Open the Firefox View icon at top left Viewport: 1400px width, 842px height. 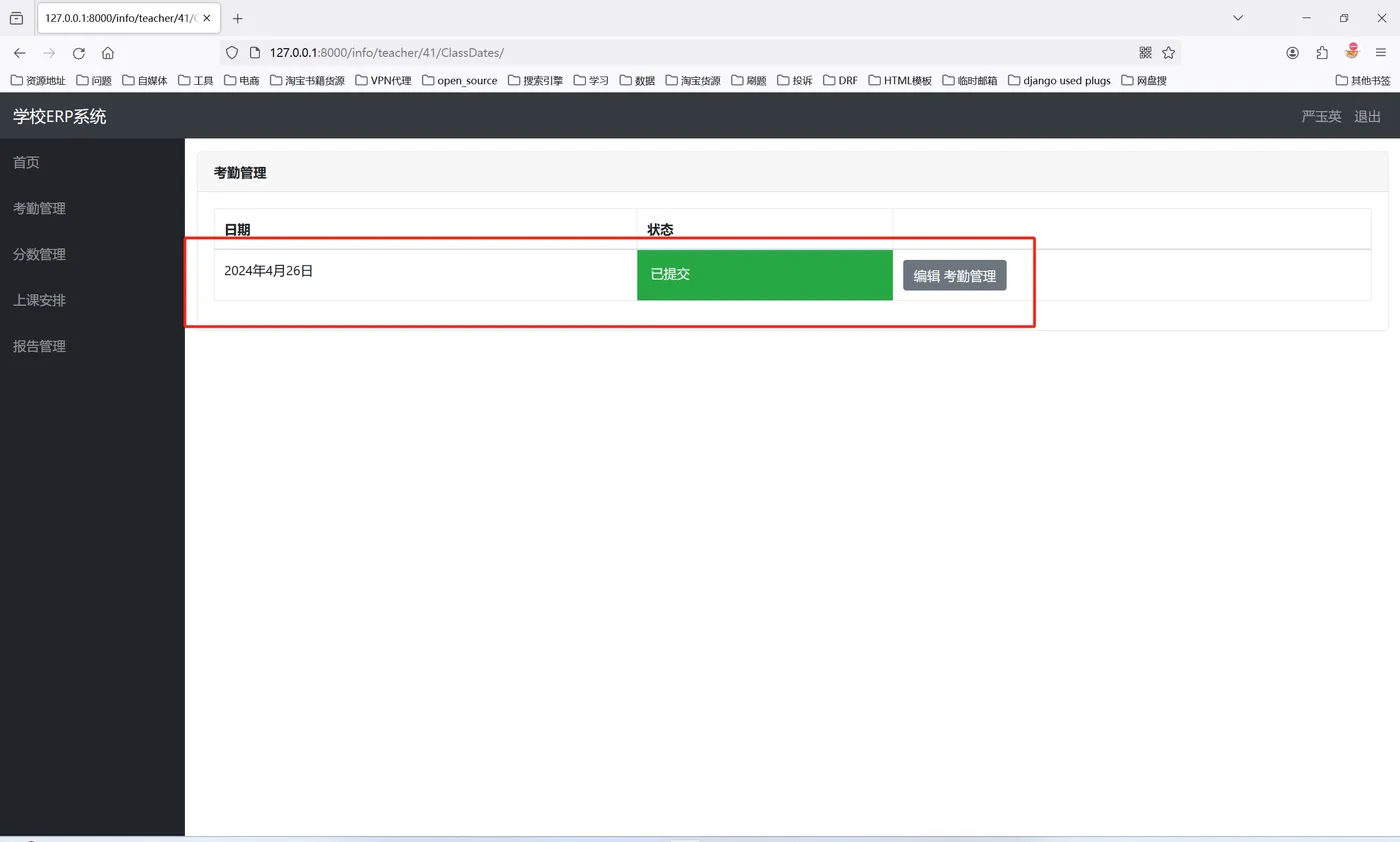pos(16,18)
